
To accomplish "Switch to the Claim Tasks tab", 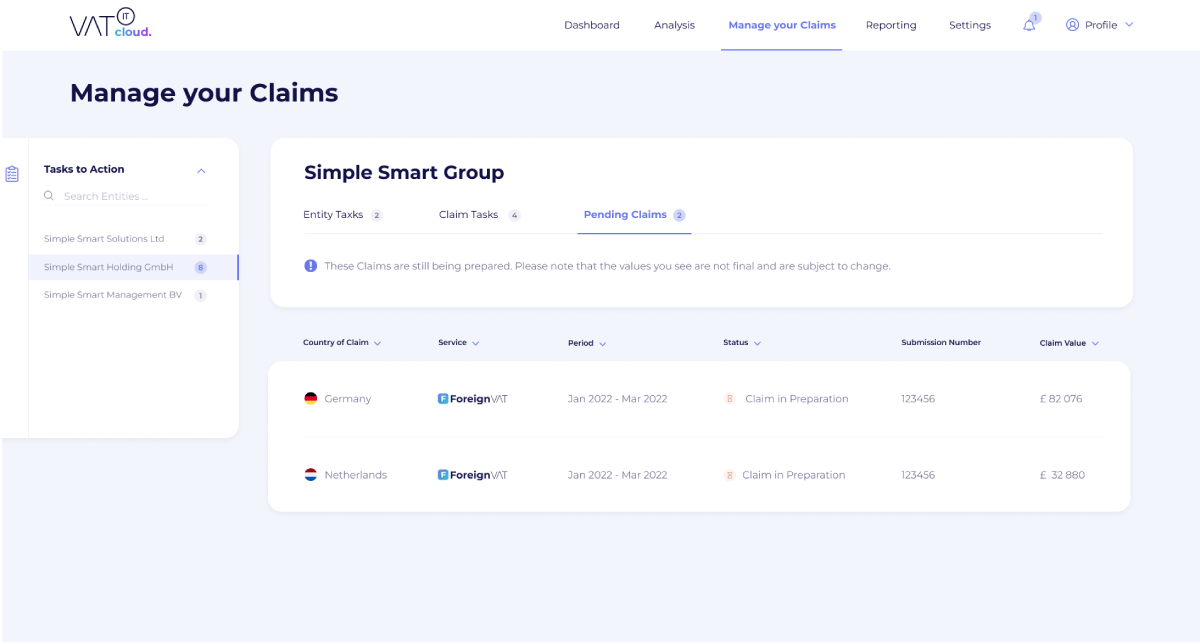I will [469, 215].
